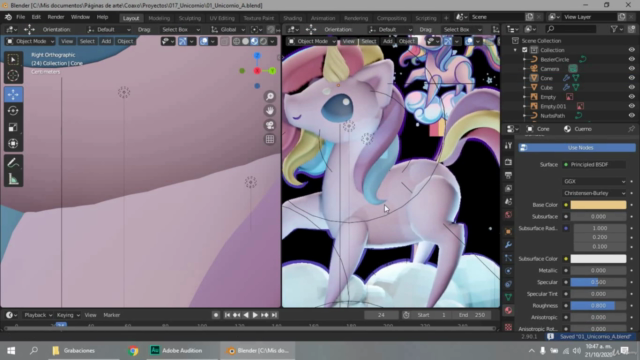
Task: Select the Move tool
Action: pyautogui.click(x=13, y=94)
